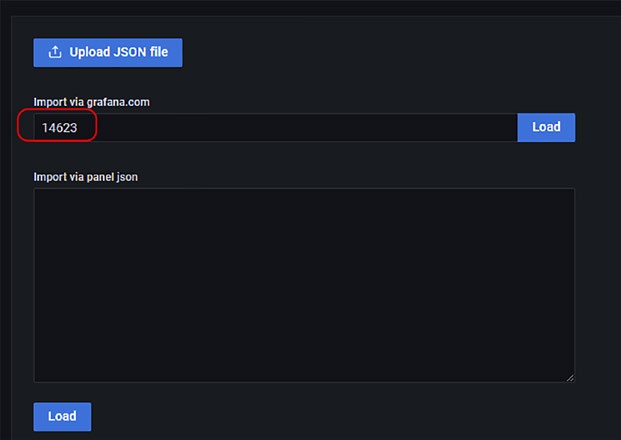Click the 'grafana.com' text in the label
Image resolution: width=621 pixels, height=440 pixels.
pos(118,102)
